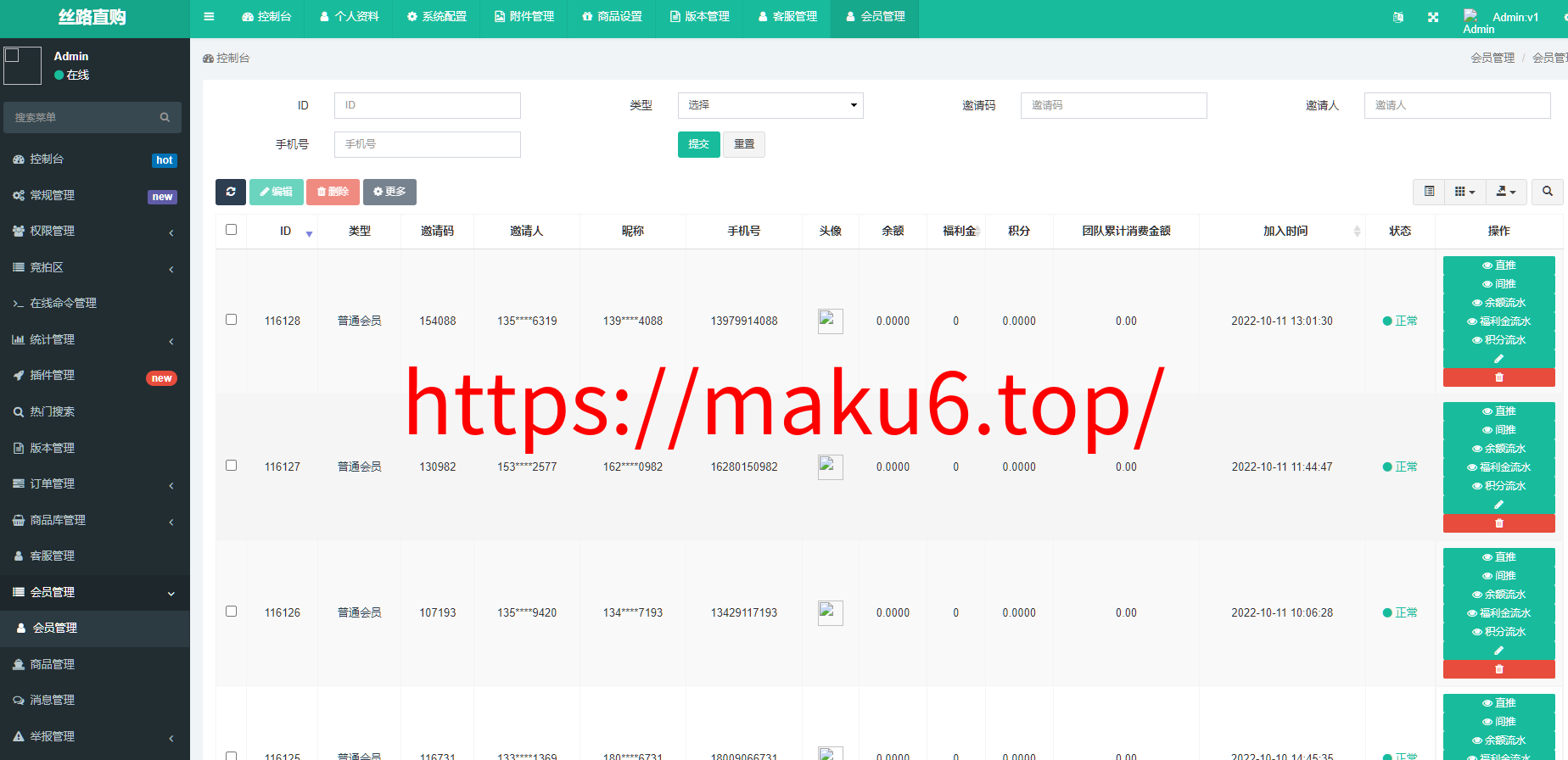Expand the 竞拍区 sidebar menu
The width and height of the screenshot is (1568, 760).
tap(95, 267)
